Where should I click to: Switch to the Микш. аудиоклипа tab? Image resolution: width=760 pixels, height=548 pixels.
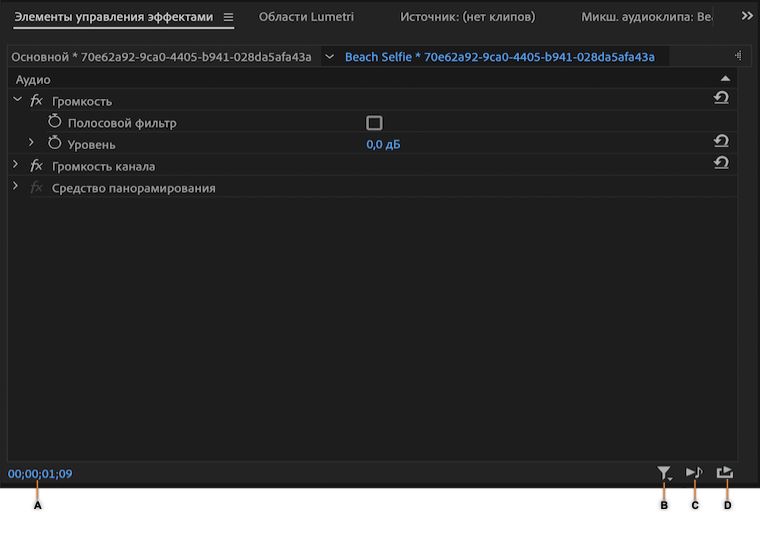pos(647,17)
